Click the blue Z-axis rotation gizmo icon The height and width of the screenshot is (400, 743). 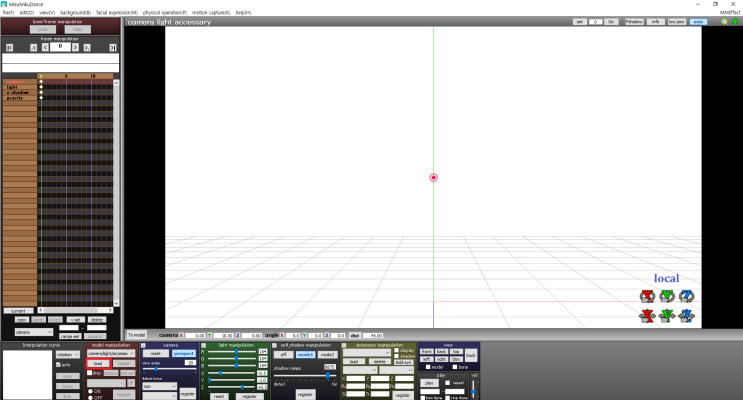(x=686, y=296)
